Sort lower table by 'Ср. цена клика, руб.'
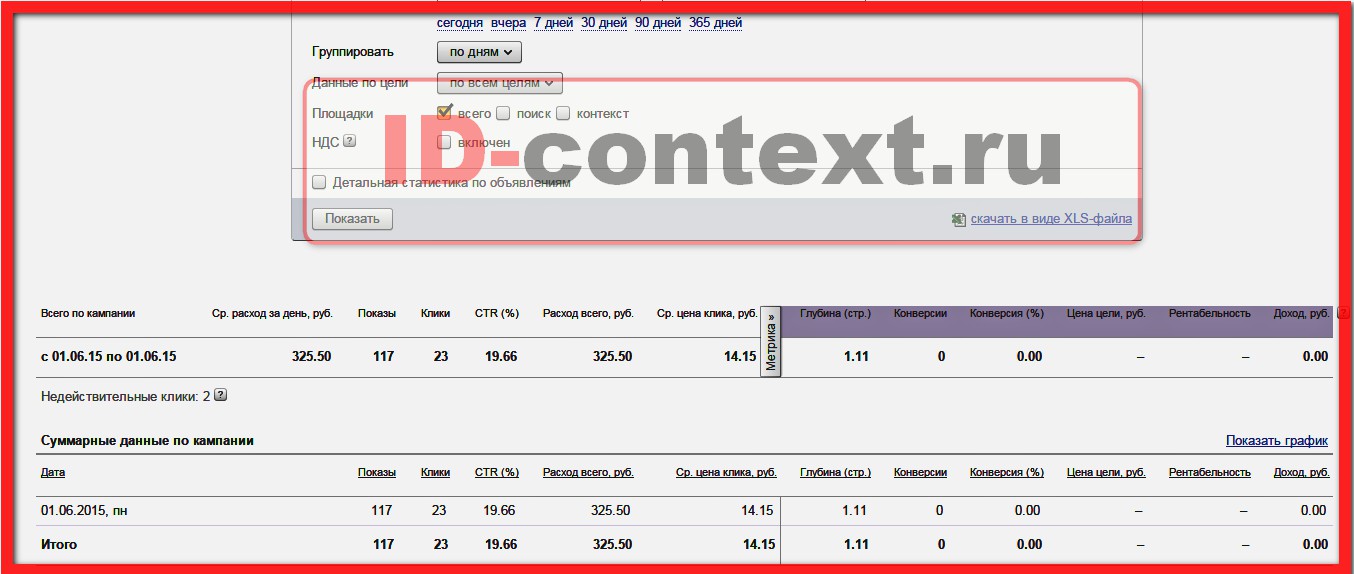This screenshot has width=1354, height=574. pos(726,472)
